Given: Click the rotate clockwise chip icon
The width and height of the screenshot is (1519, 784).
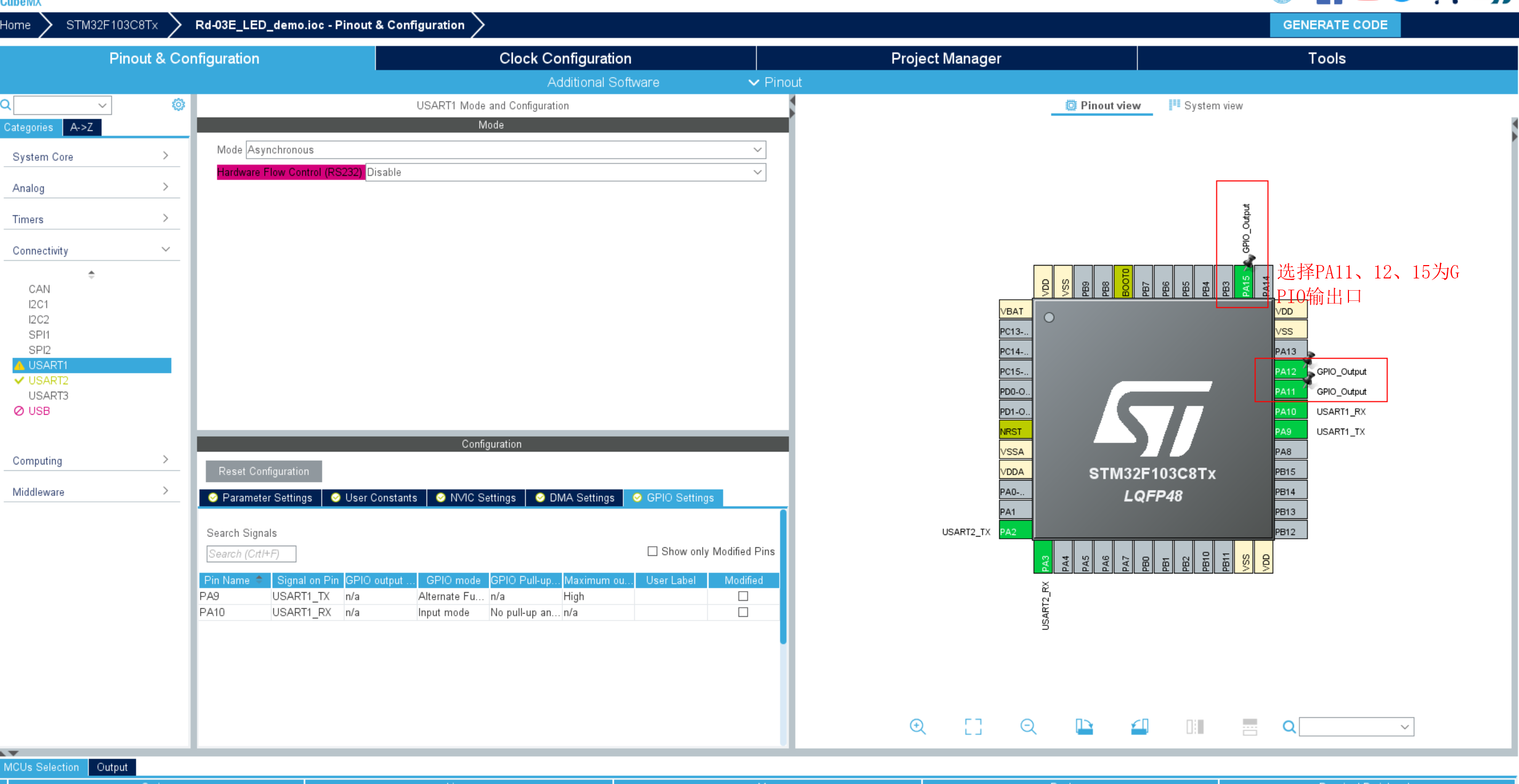Looking at the screenshot, I should click(1084, 726).
